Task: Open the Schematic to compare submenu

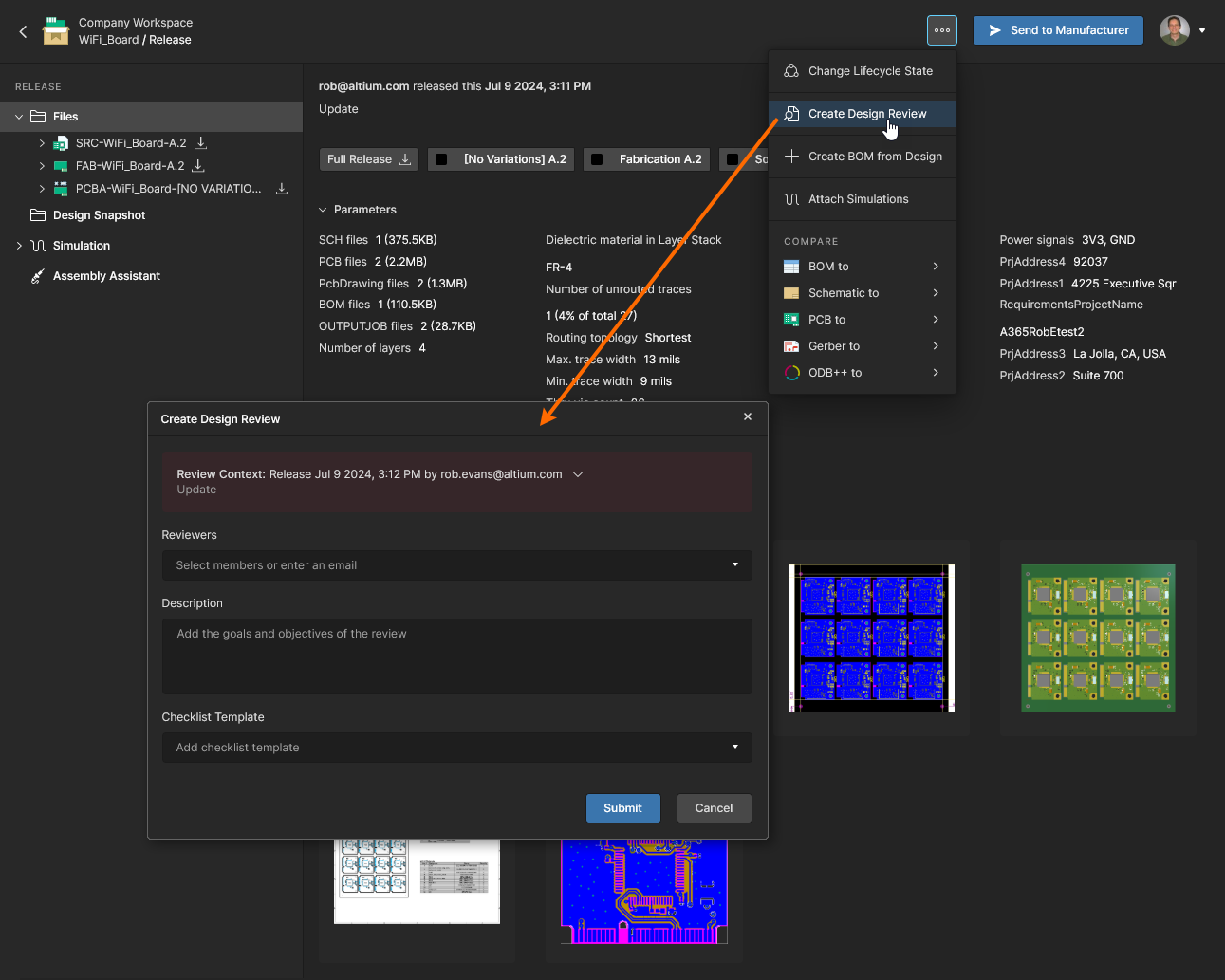Action: point(862,293)
